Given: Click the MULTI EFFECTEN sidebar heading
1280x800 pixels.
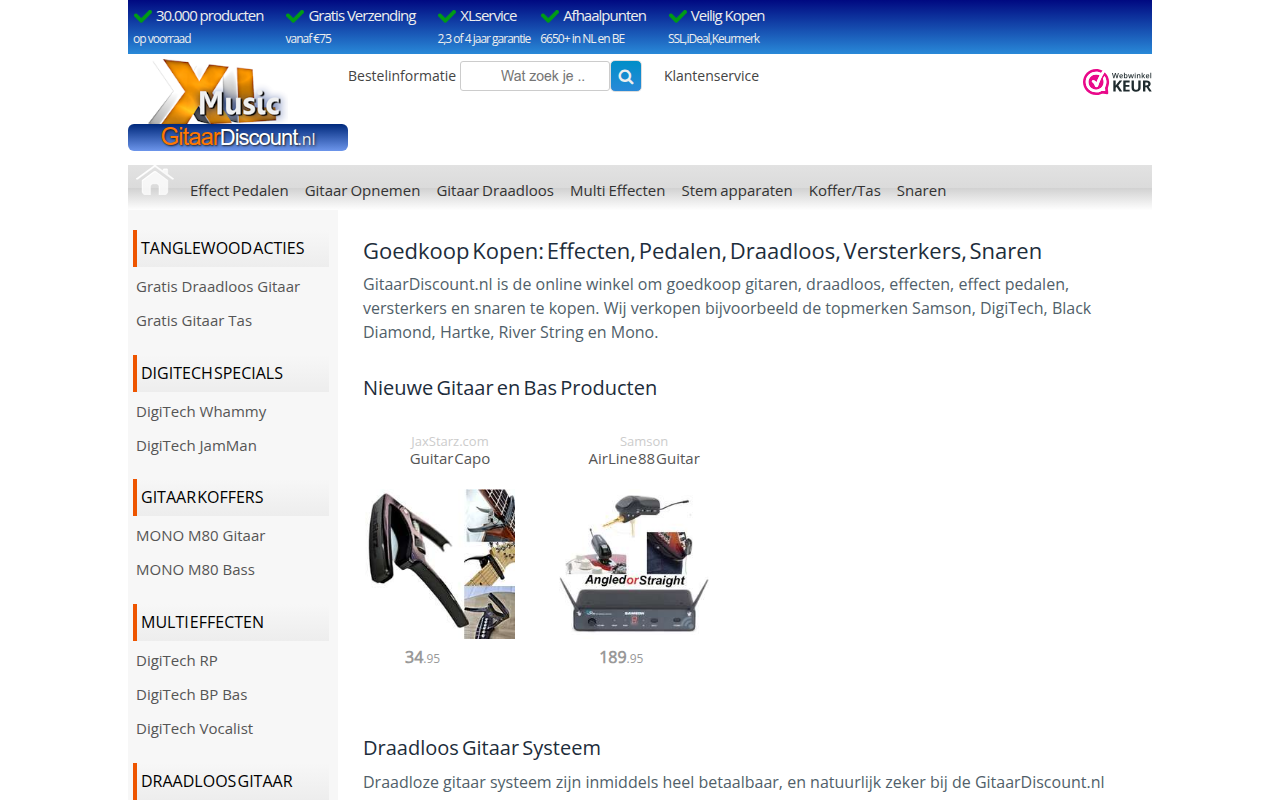Looking at the screenshot, I should coord(231,622).
